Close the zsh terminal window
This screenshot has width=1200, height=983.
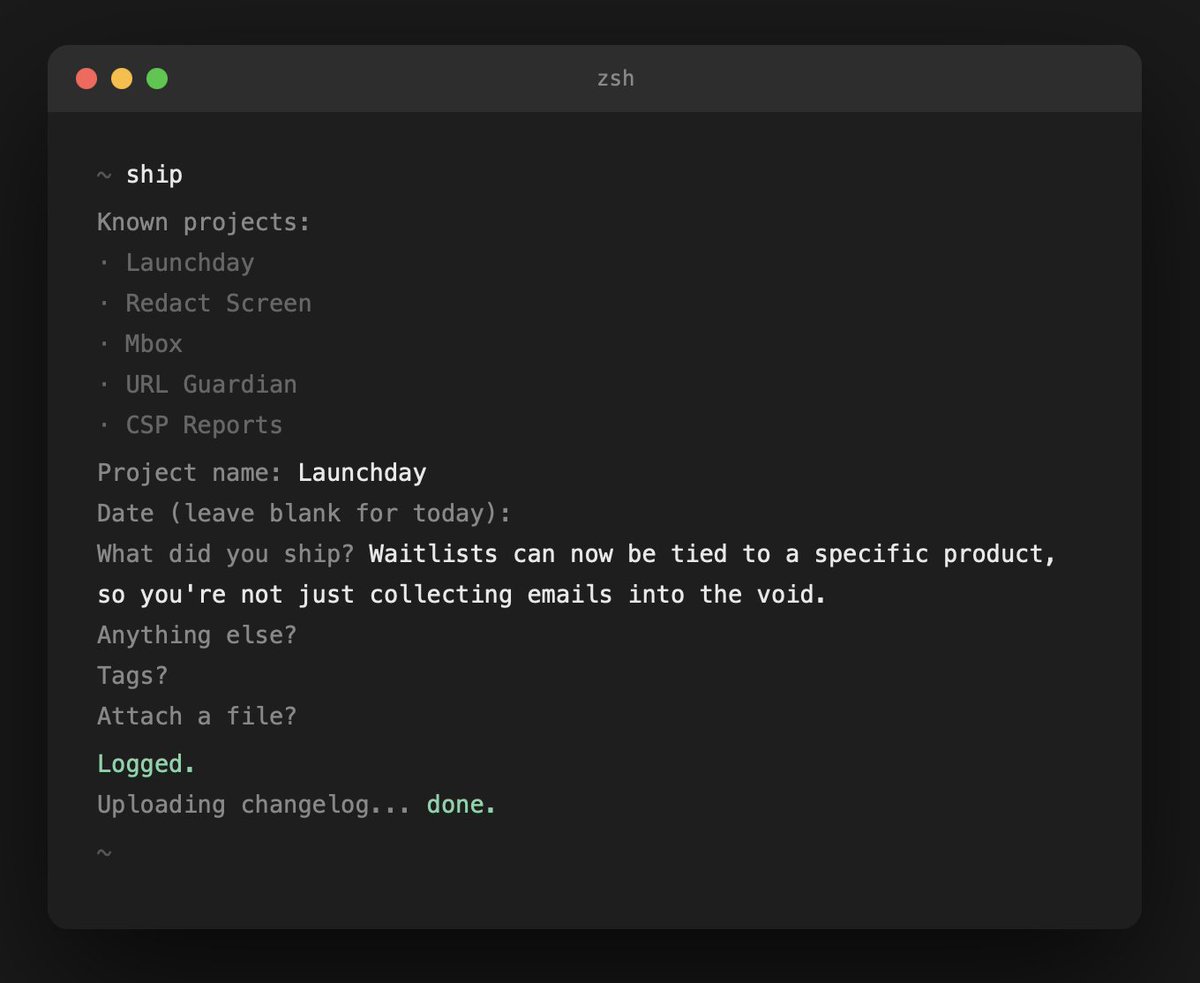click(x=86, y=78)
